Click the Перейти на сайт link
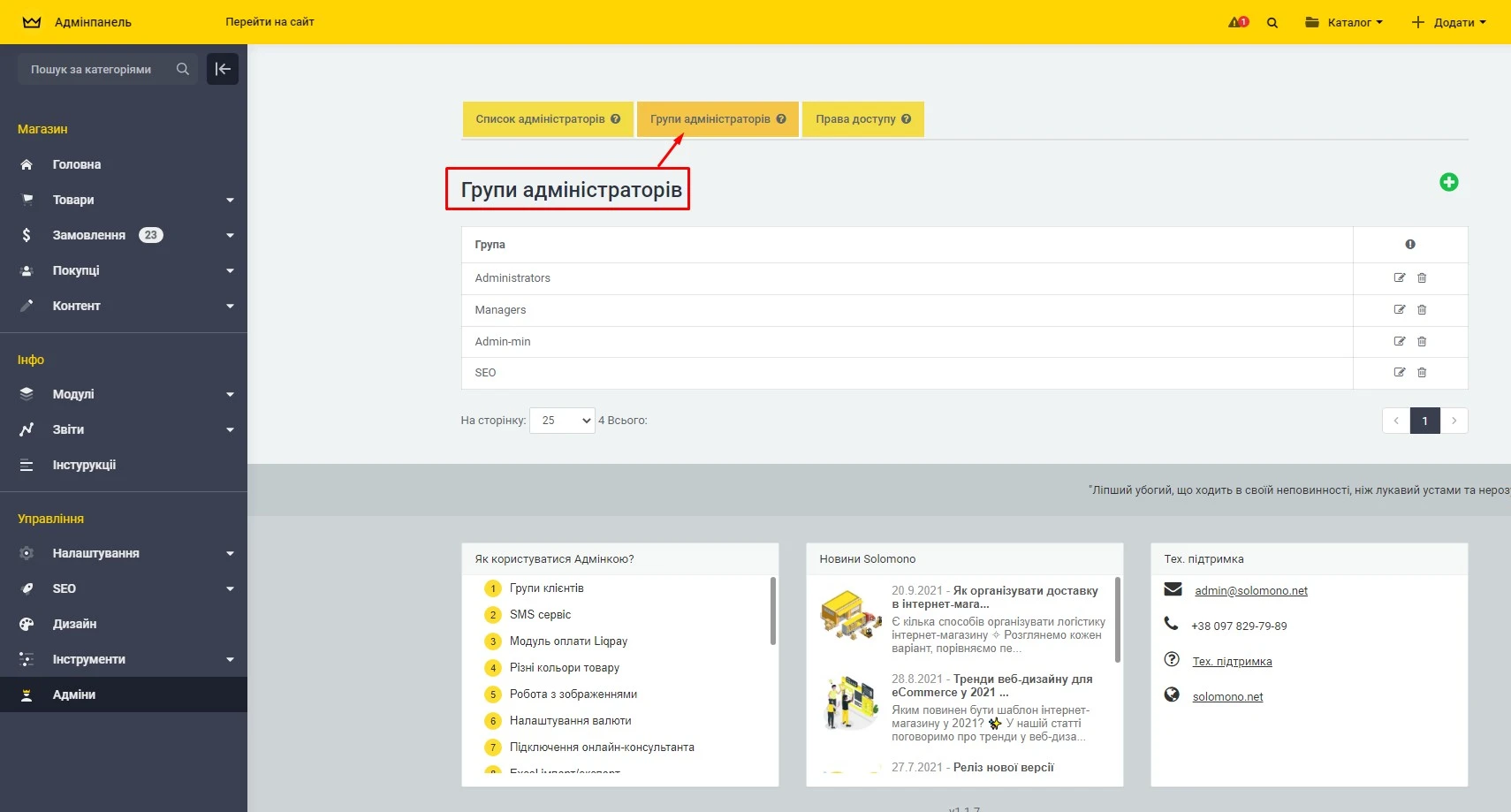Viewport: 1511px width, 812px height. point(270,22)
